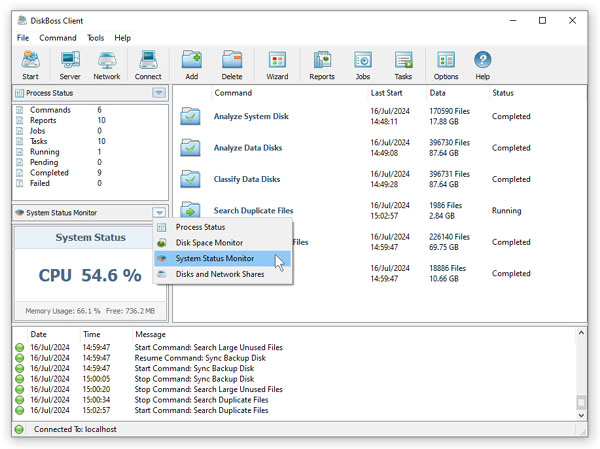Click the CPU 54.6 % readout

[x=90, y=275]
